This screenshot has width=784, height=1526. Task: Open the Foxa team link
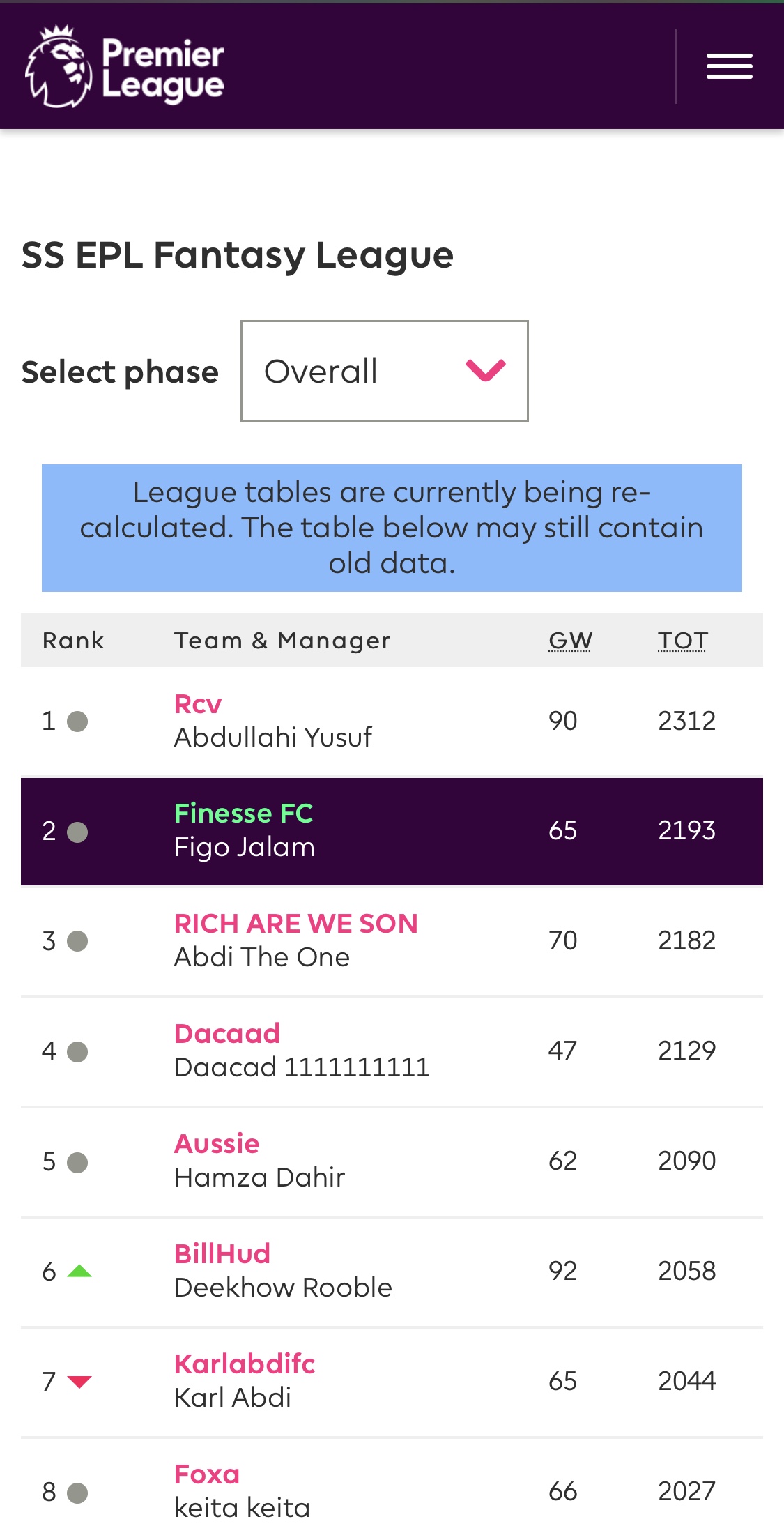coord(207,1474)
